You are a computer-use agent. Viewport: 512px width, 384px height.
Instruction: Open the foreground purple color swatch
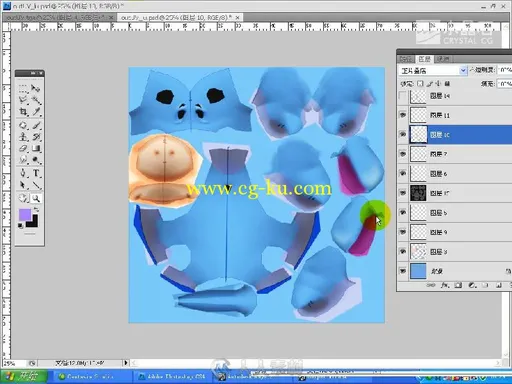tap(25, 215)
